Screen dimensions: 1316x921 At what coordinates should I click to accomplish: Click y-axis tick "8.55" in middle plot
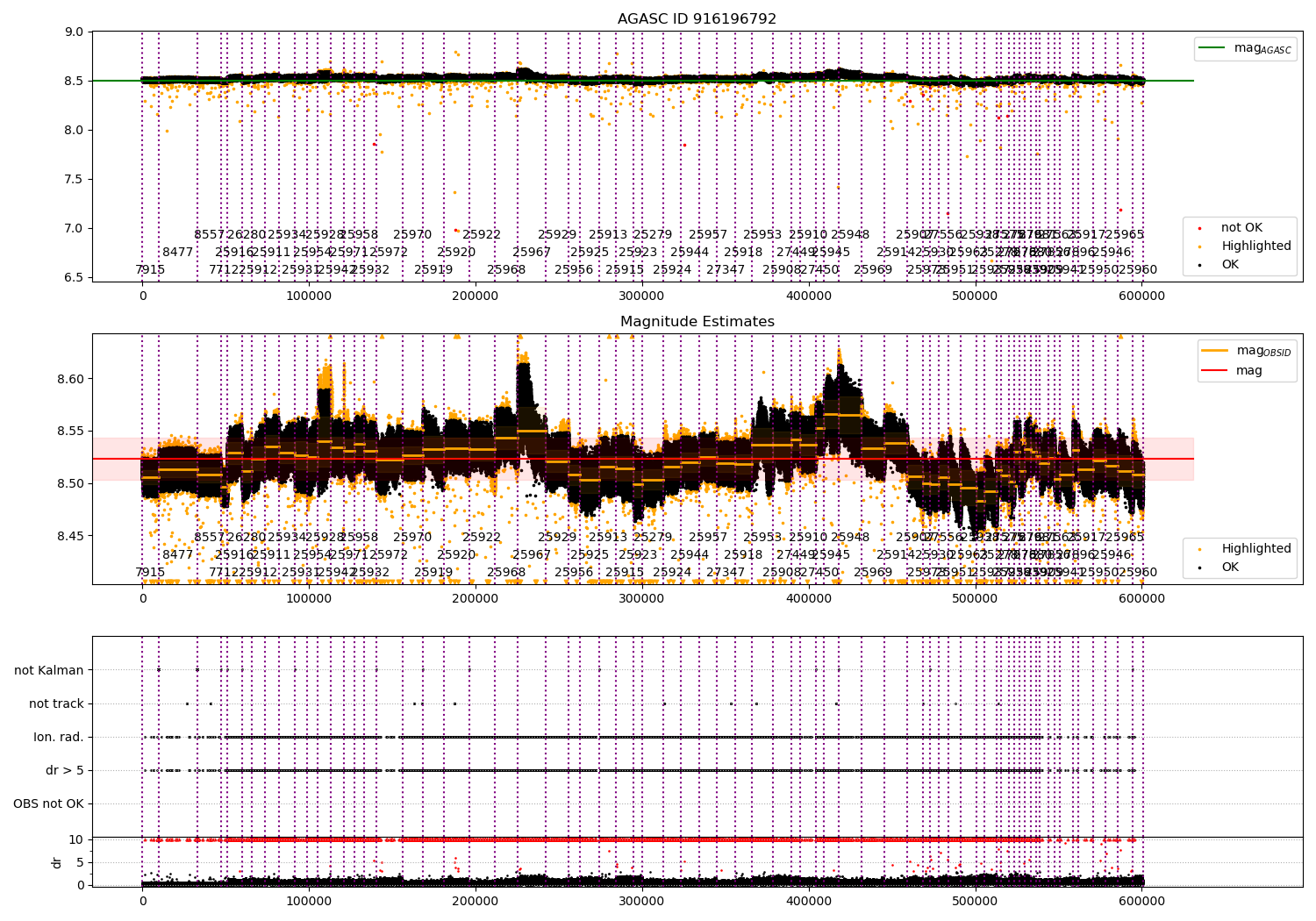tap(71, 432)
